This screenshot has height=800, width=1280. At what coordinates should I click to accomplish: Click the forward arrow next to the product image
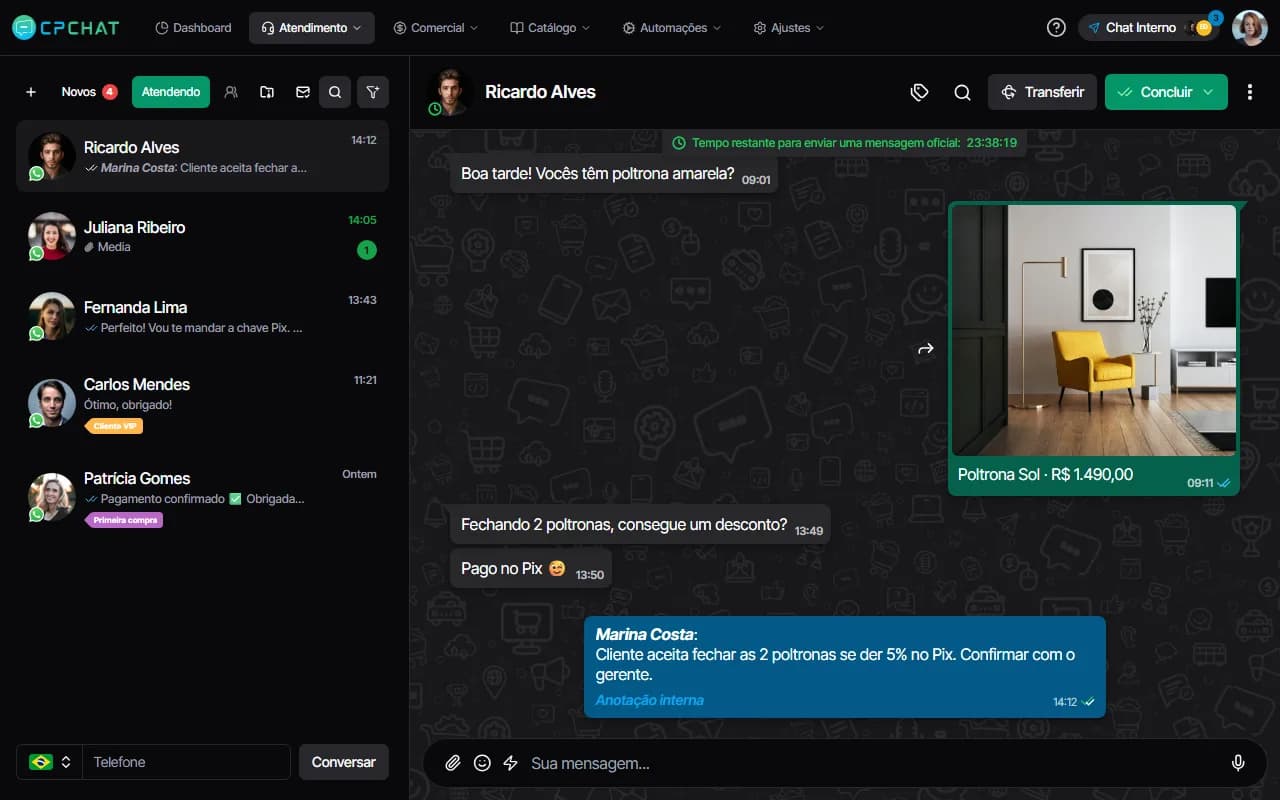926,349
